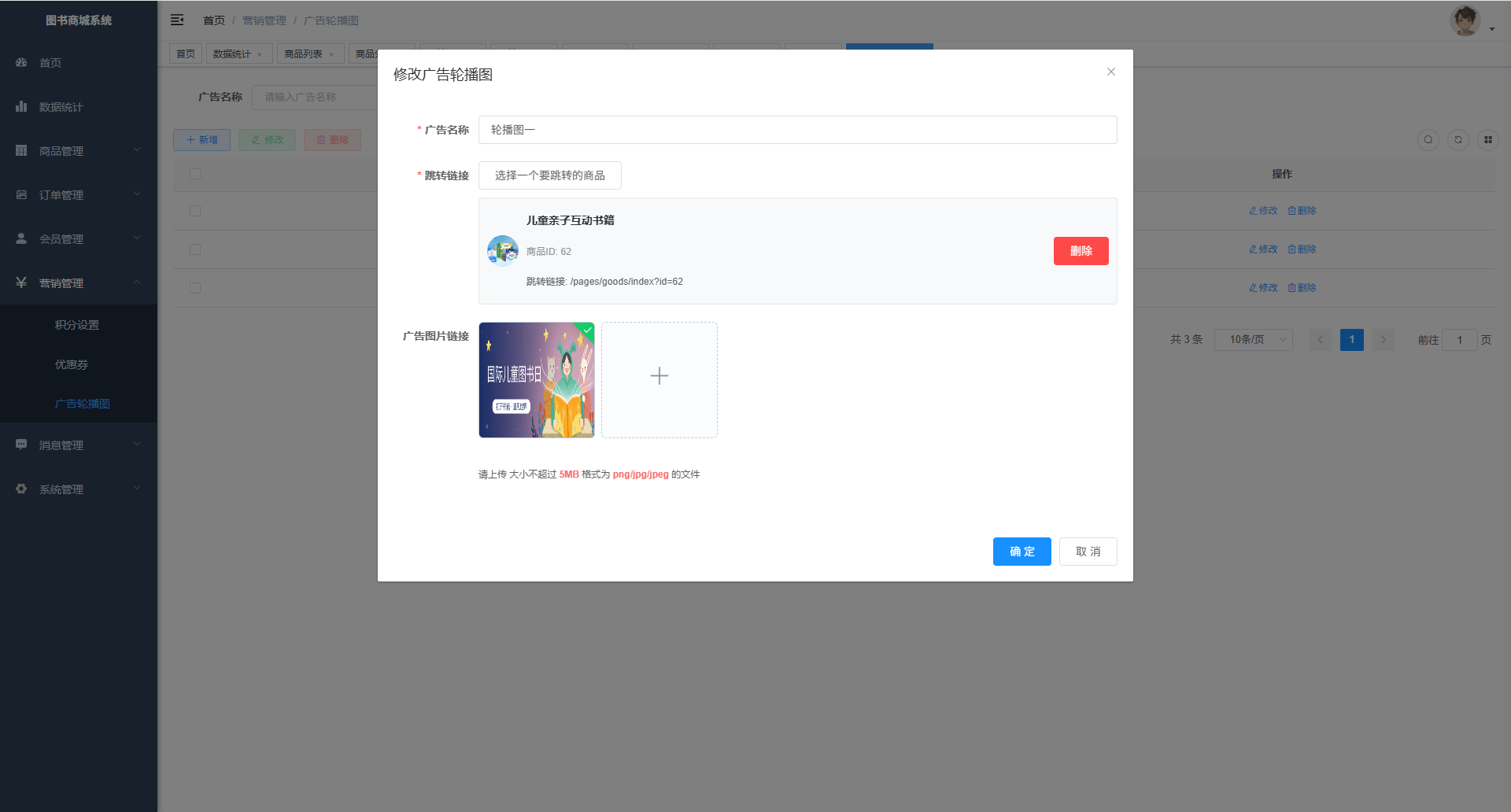Check the first table row checkbox

tap(195, 211)
